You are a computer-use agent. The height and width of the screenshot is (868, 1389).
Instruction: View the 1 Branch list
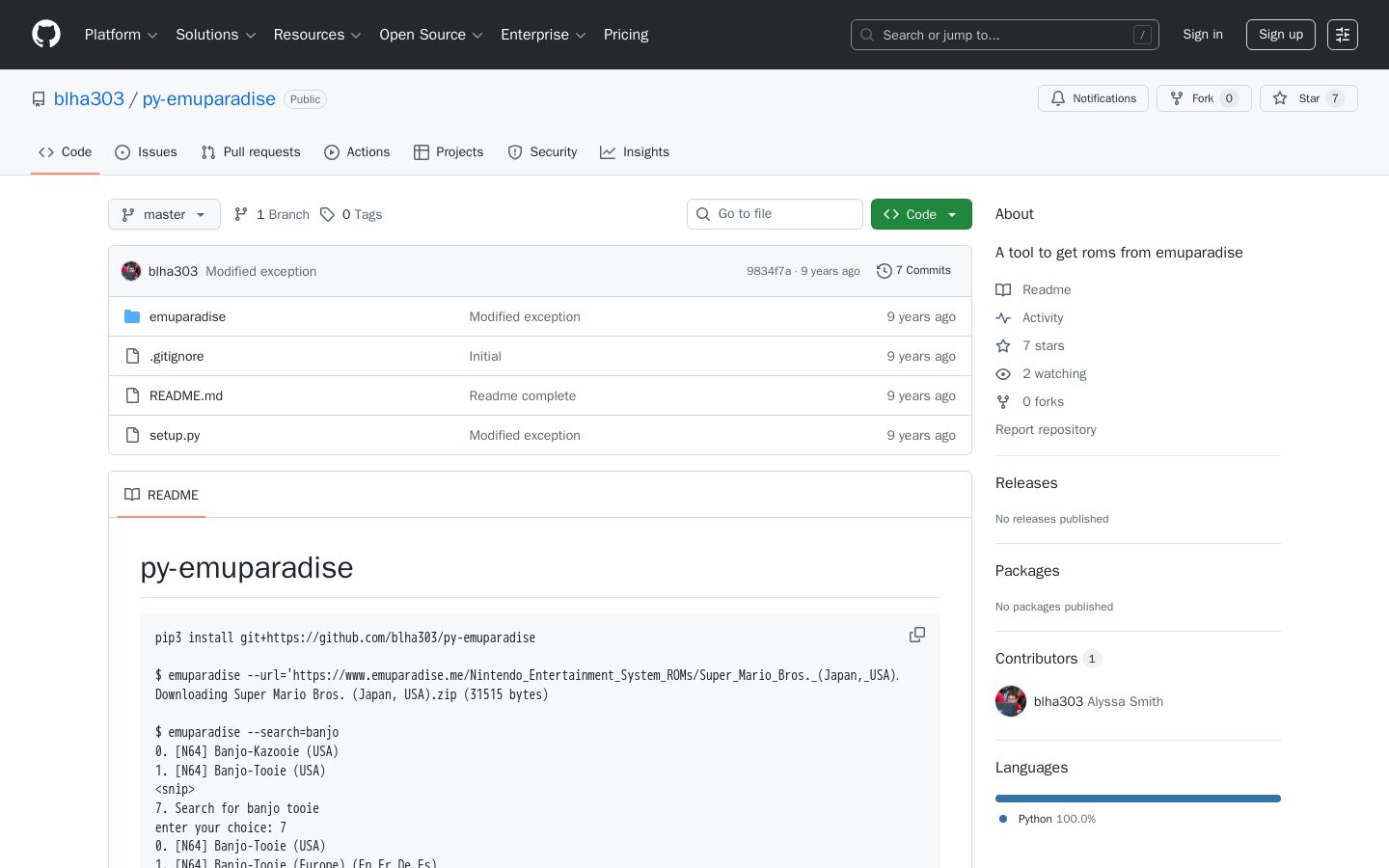[x=272, y=214]
